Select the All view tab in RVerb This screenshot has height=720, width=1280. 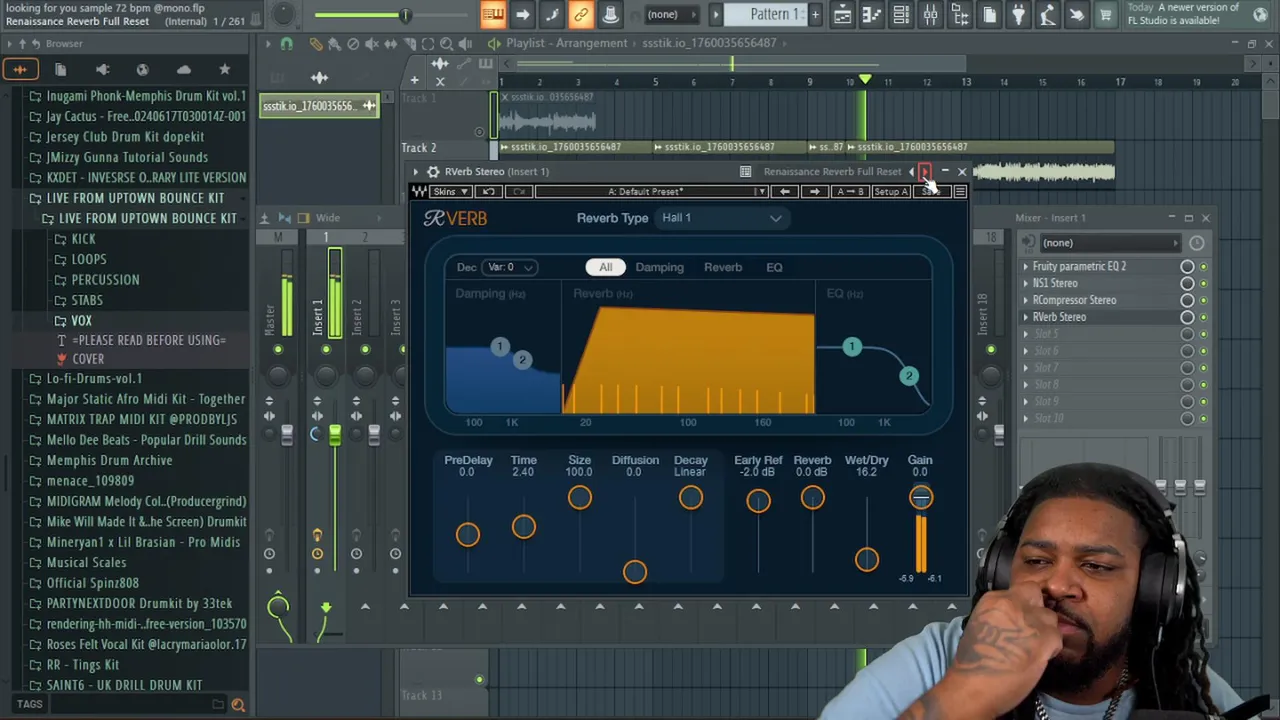coord(606,267)
